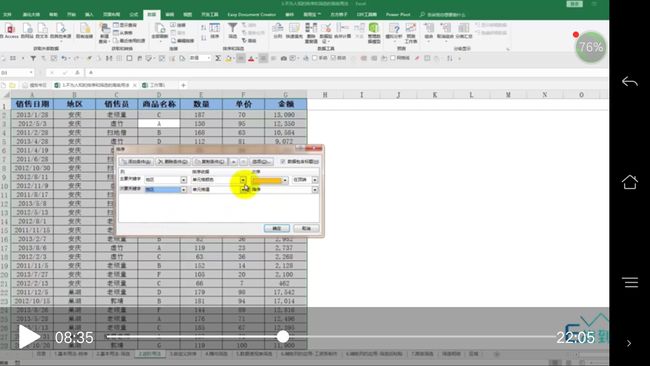Open the ribbon Sort dialog icon
This screenshot has width=650, height=366.
214,28
